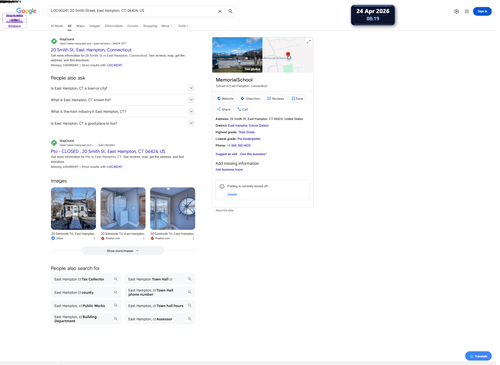Click magnifier icon beside Public Works suggestion
The height and width of the screenshot is (365, 500).
[116, 305]
